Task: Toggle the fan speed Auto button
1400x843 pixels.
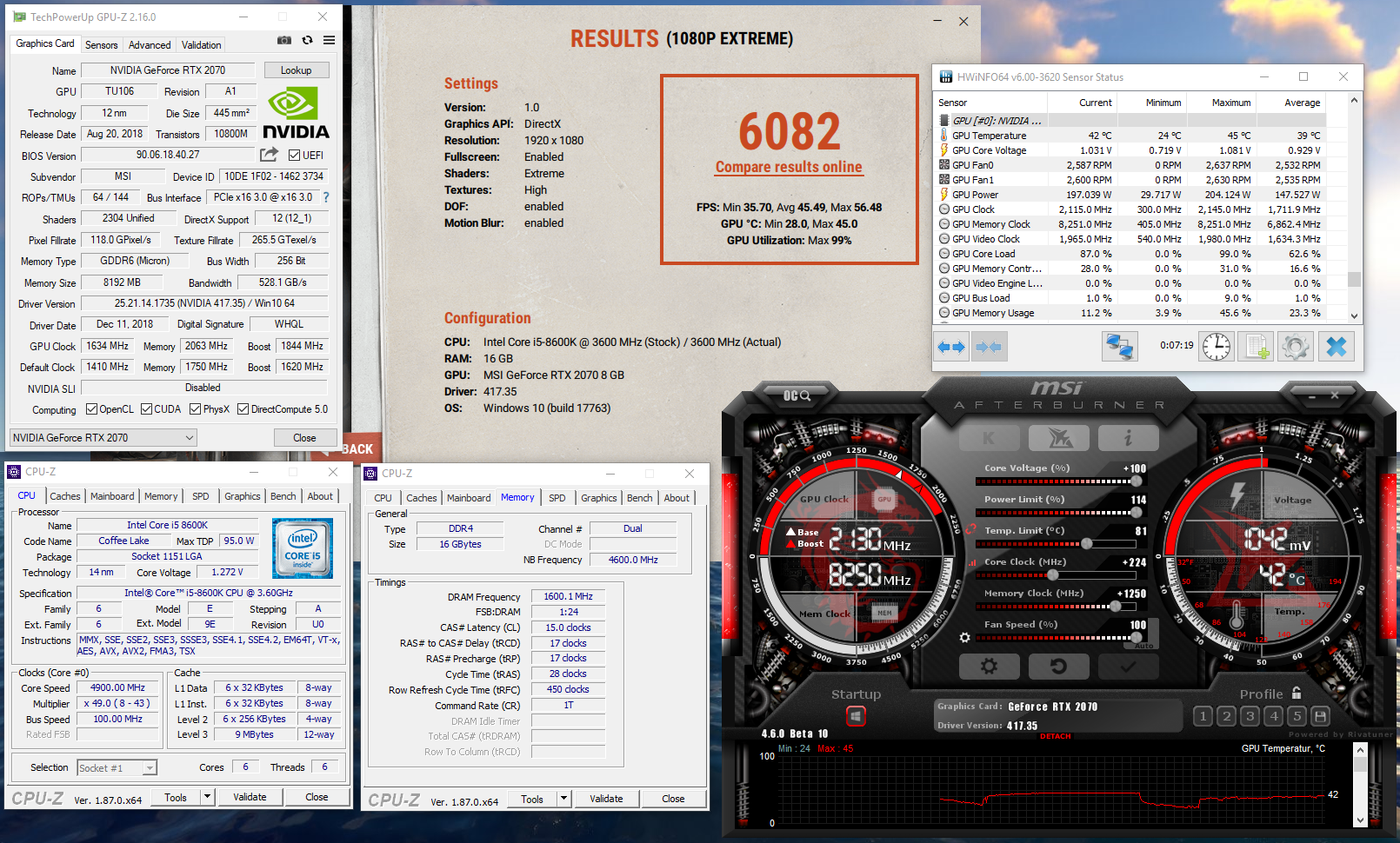Action: coord(1144,646)
